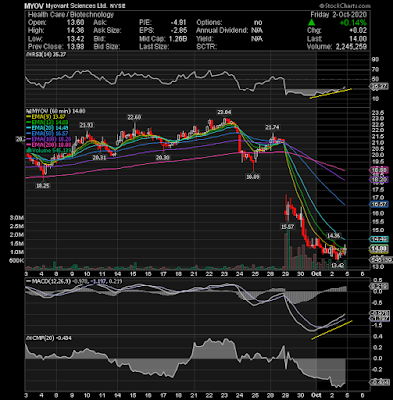Viewport: 393px width, 400px height.
Task: Click the RSI axis label 90
Action: pyautogui.click(x=374, y=60)
